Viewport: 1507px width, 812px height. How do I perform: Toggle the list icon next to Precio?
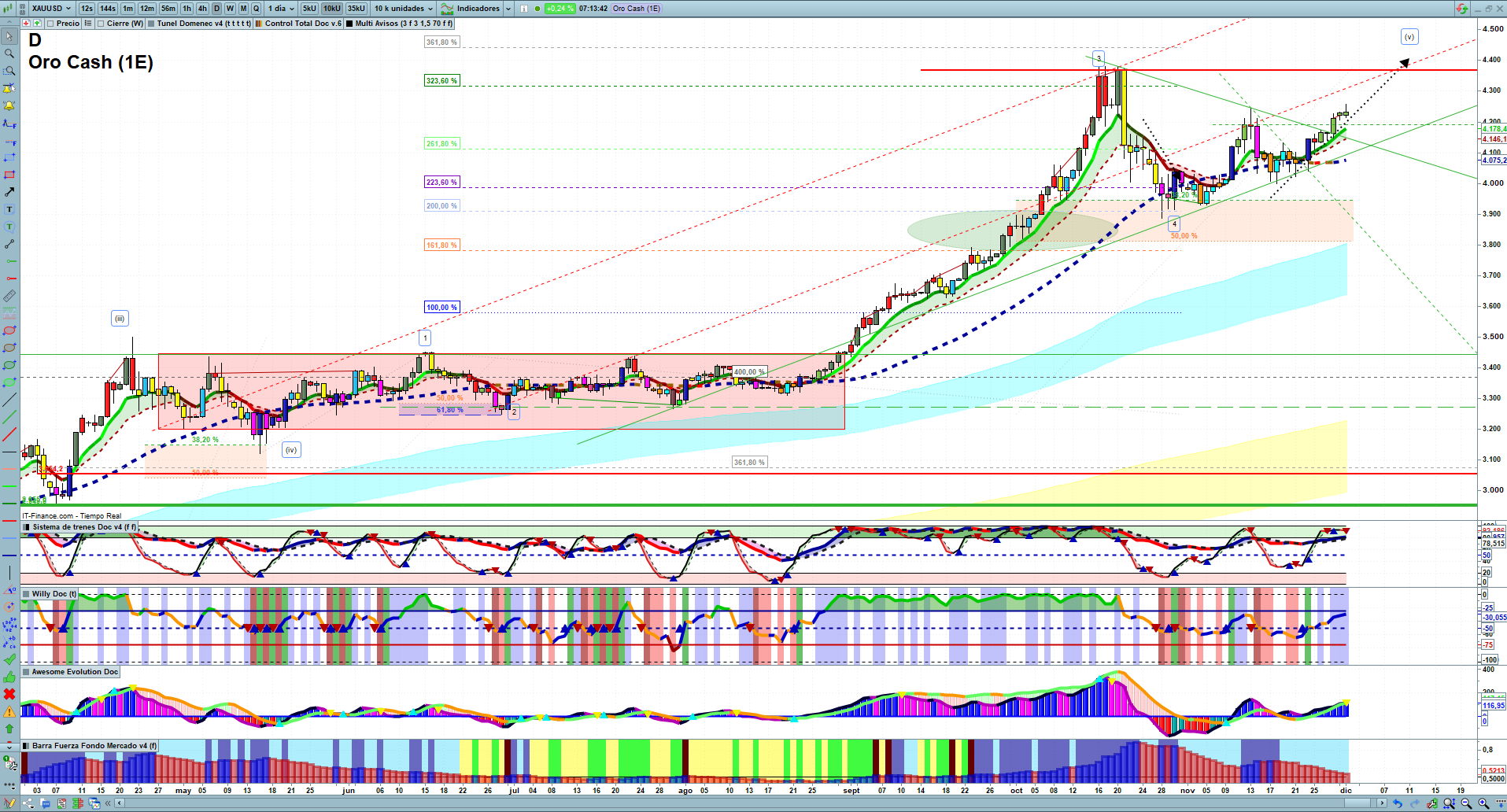tap(88, 24)
